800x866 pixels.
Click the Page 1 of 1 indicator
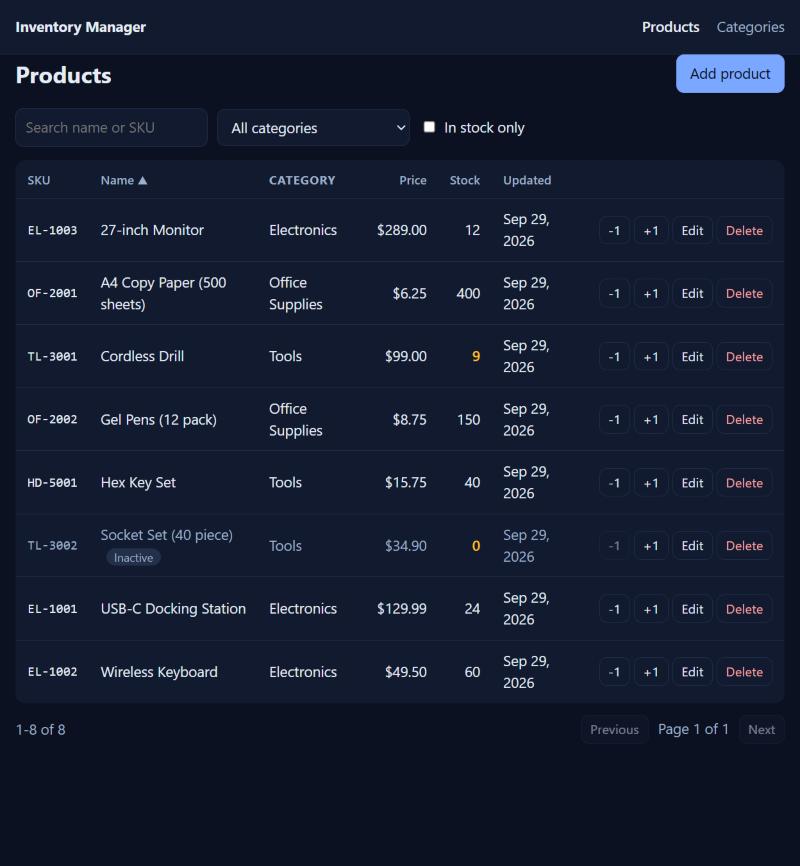click(693, 730)
